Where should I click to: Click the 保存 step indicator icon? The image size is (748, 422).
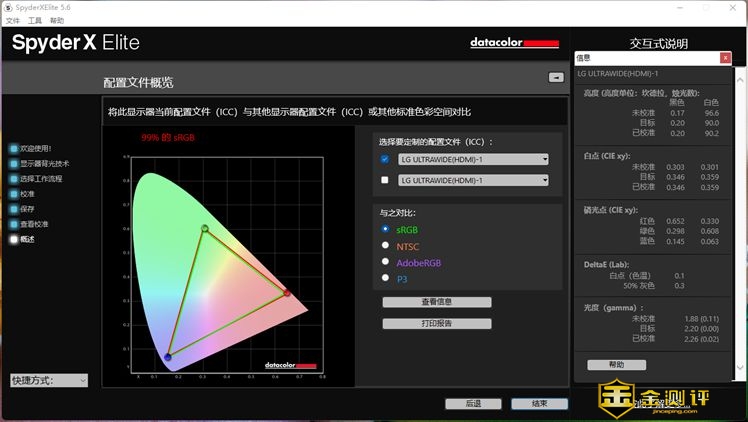(14, 209)
